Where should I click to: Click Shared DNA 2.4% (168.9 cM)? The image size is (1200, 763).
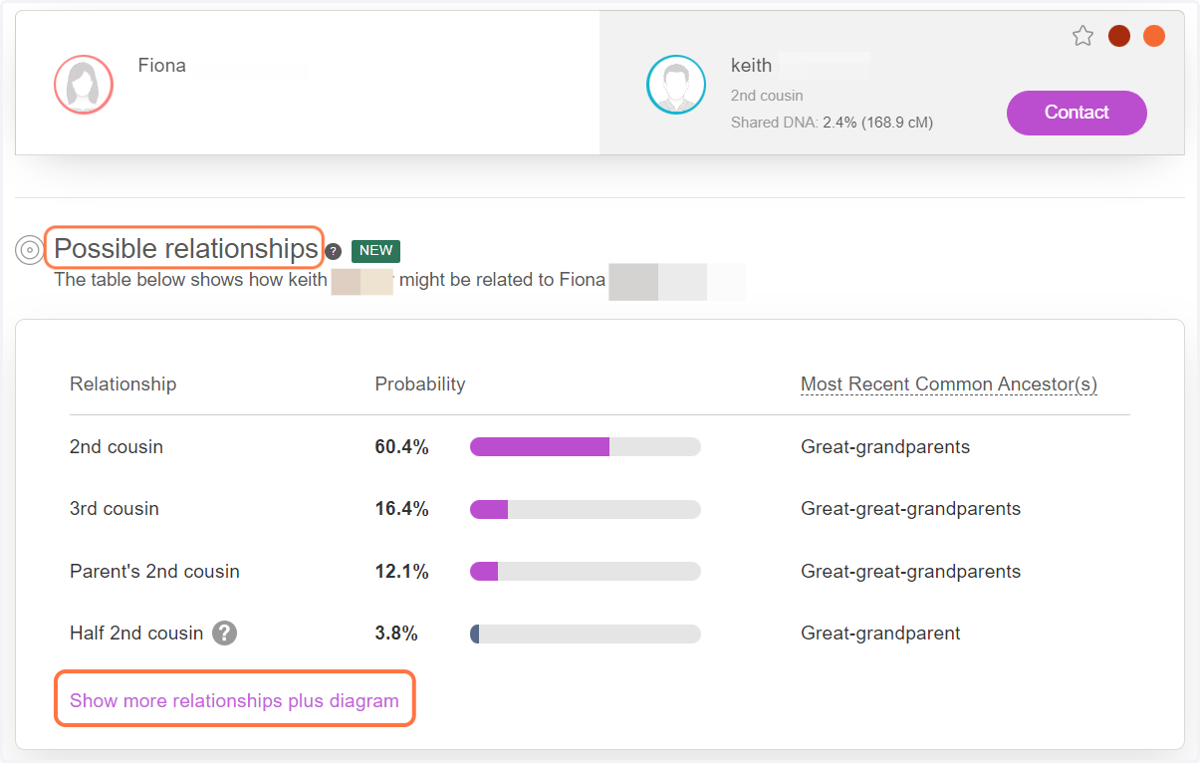[x=832, y=122]
